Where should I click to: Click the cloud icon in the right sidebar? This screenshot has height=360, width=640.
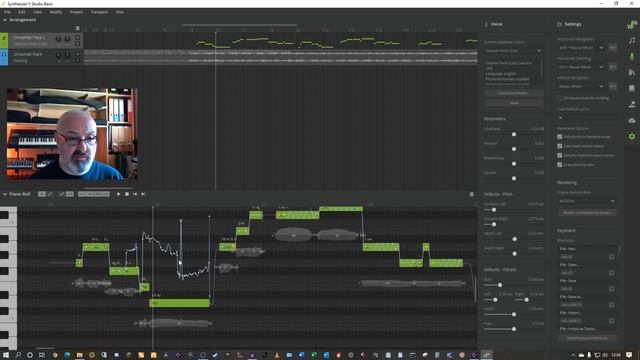coord(632,120)
